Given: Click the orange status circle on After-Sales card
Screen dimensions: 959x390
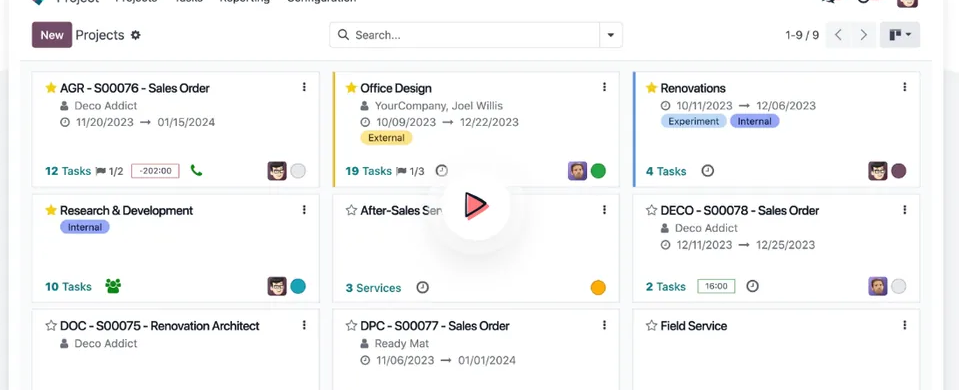Looking at the screenshot, I should pos(598,287).
